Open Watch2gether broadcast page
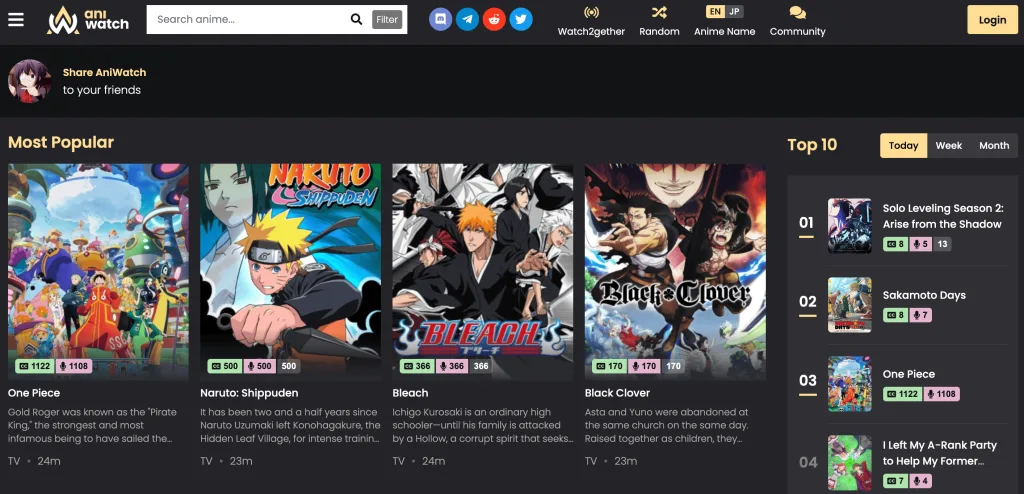This screenshot has width=1024, height=494. pyautogui.click(x=591, y=22)
